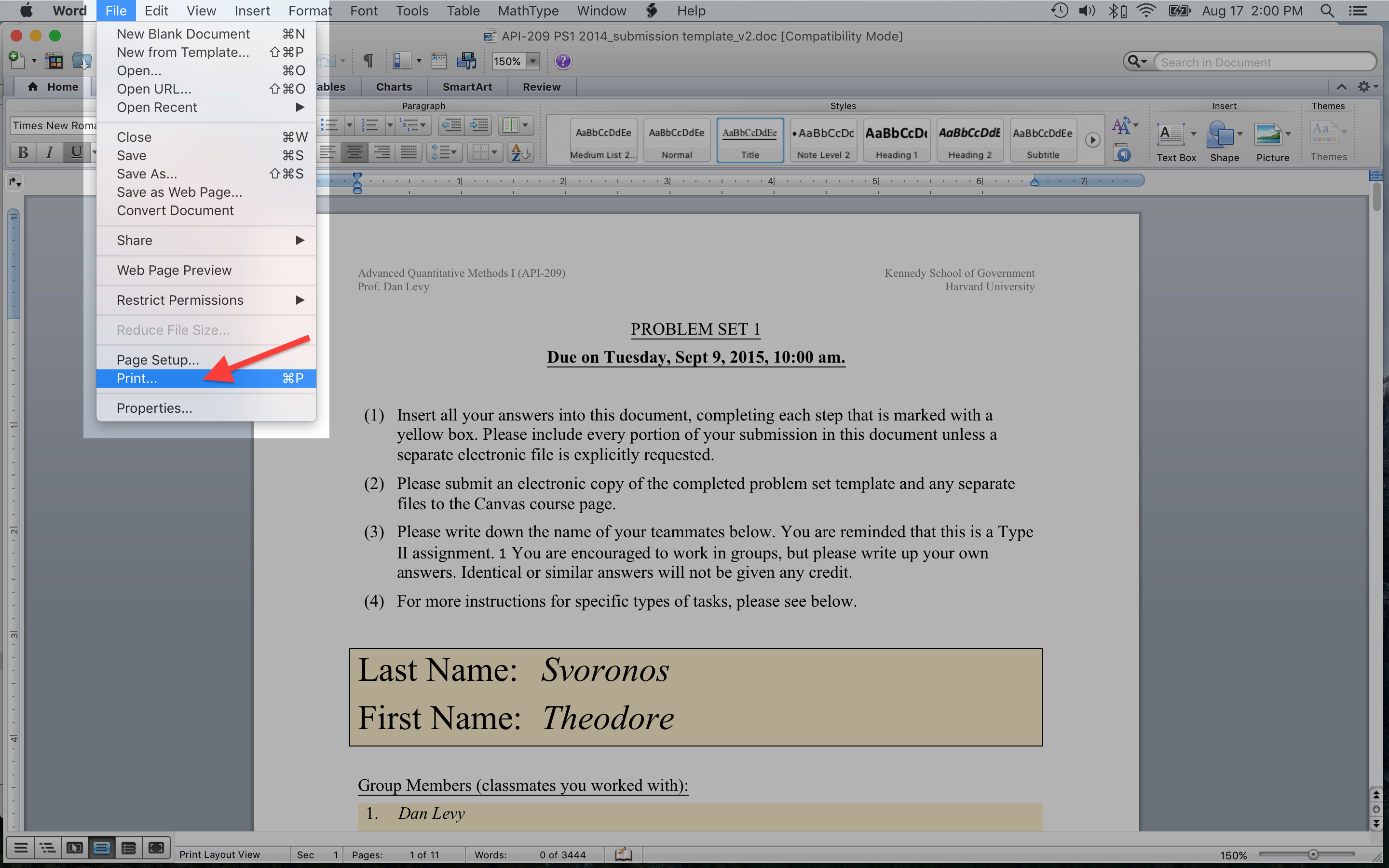Click the columns icon in Paragraph group

click(x=510, y=125)
